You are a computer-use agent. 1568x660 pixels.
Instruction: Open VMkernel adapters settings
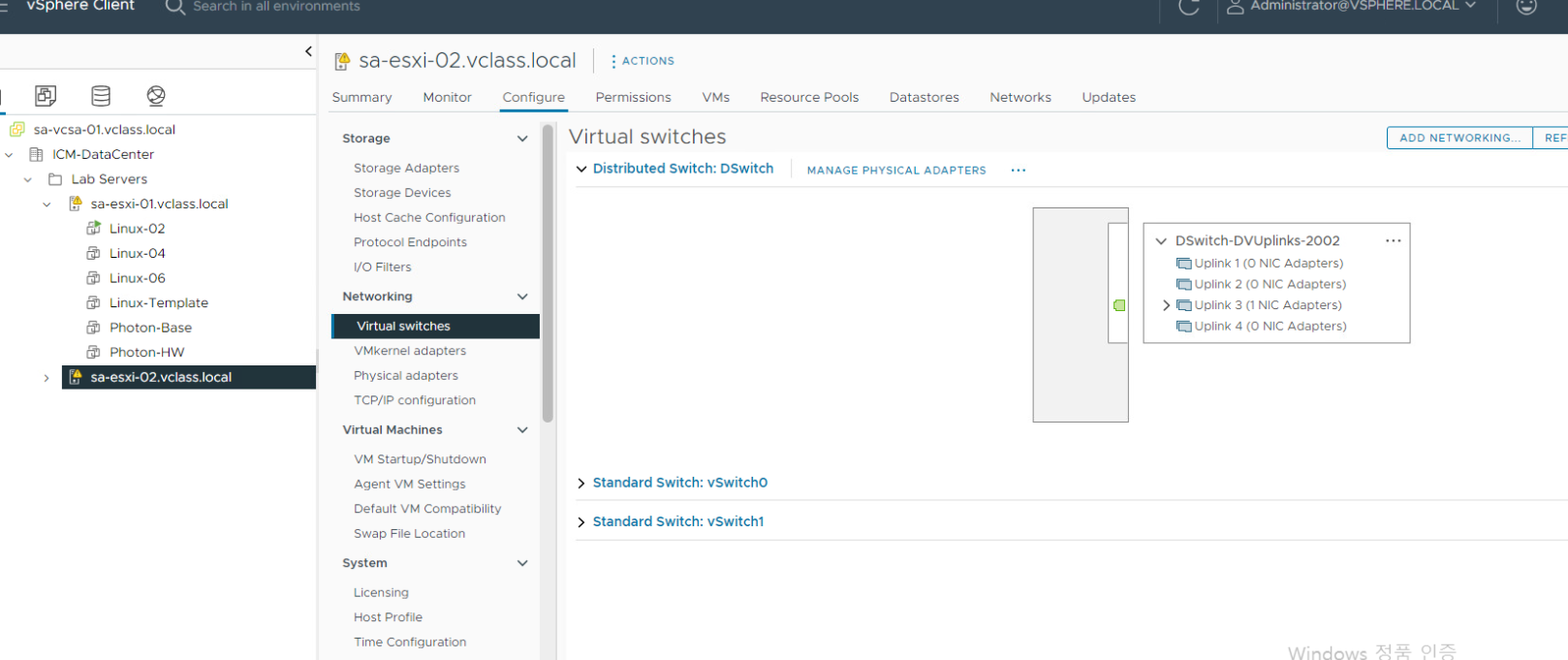point(410,351)
